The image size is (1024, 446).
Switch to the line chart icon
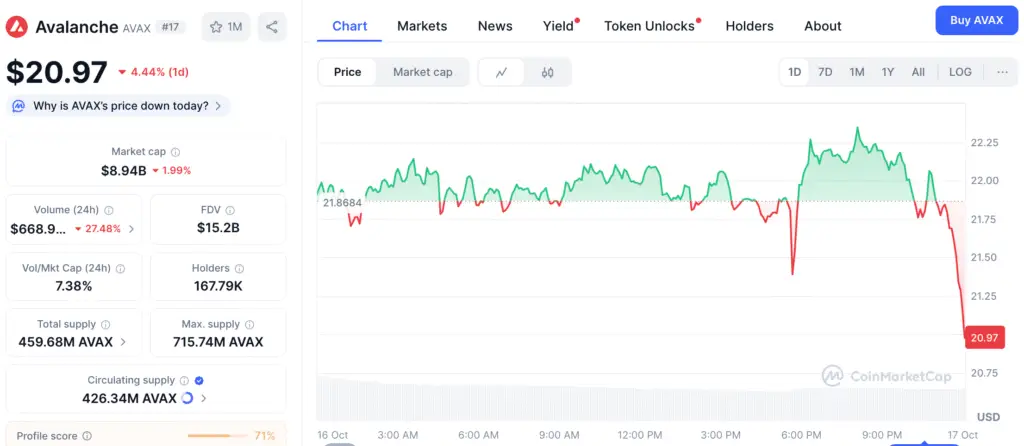coord(502,72)
